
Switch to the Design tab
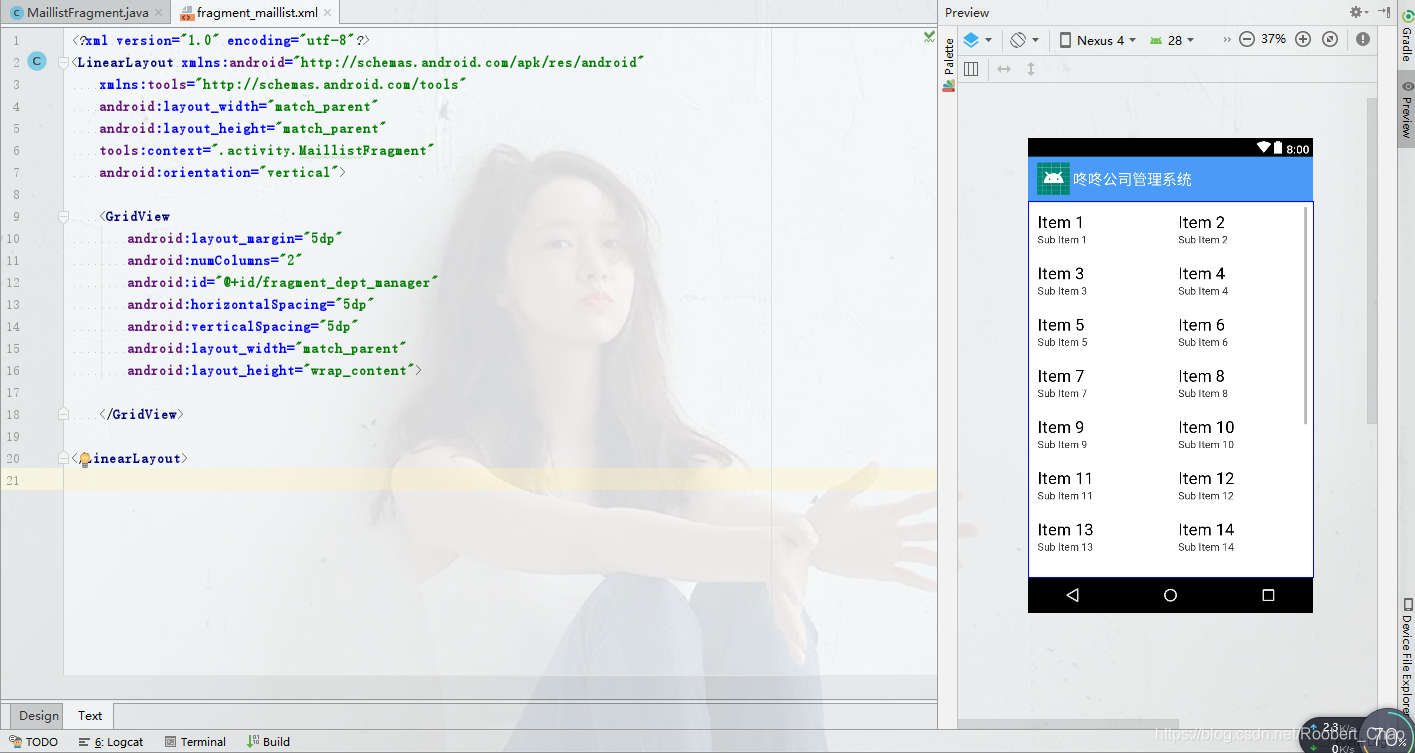click(39, 715)
